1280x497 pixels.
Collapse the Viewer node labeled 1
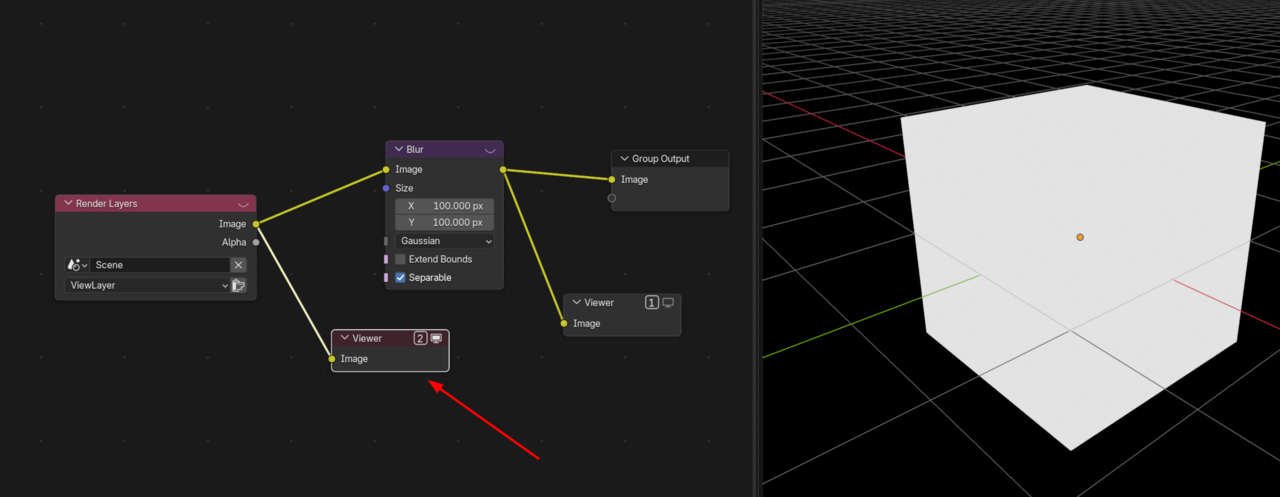pyautogui.click(x=577, y=302)
